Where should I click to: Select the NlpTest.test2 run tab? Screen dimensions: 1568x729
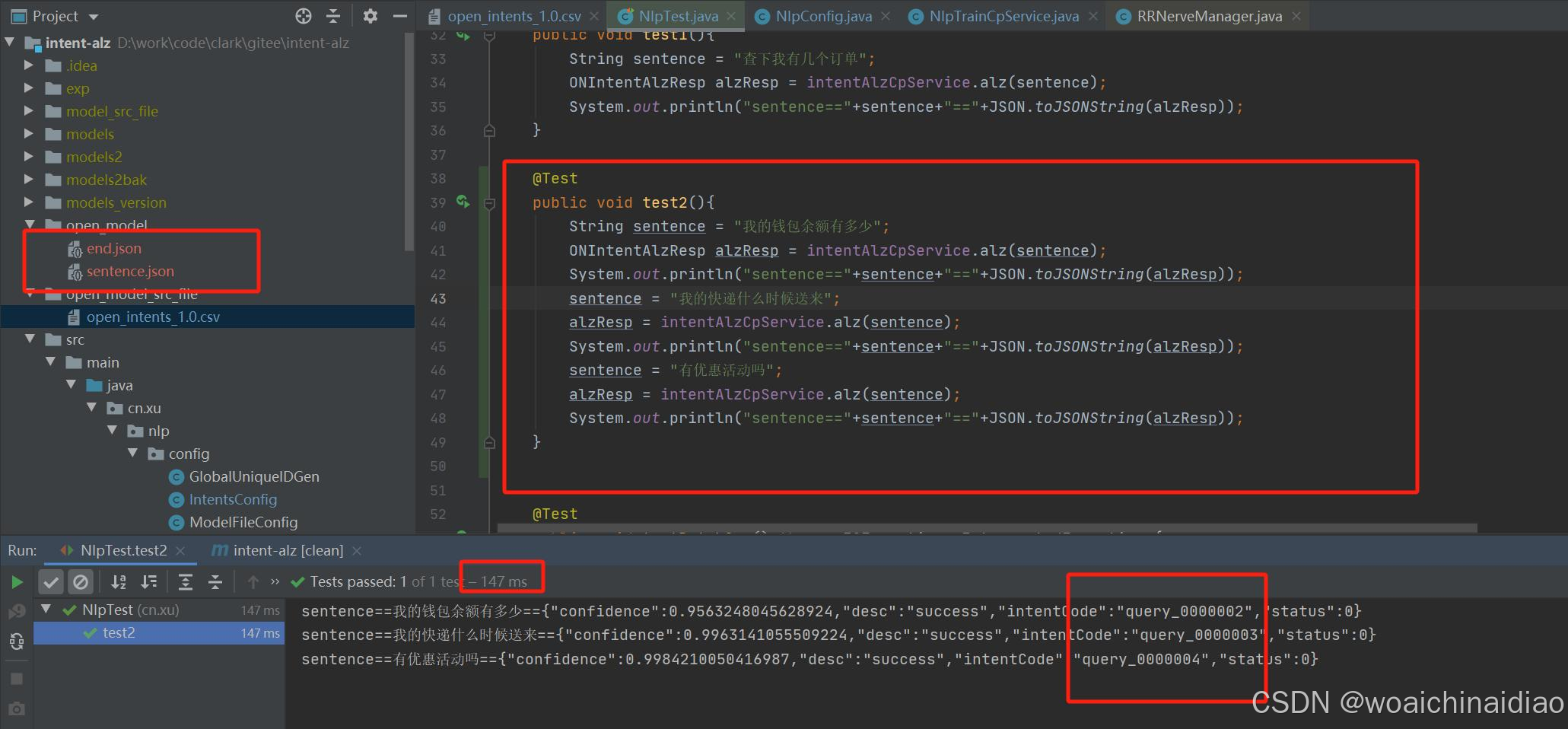[x=123, y=550]
